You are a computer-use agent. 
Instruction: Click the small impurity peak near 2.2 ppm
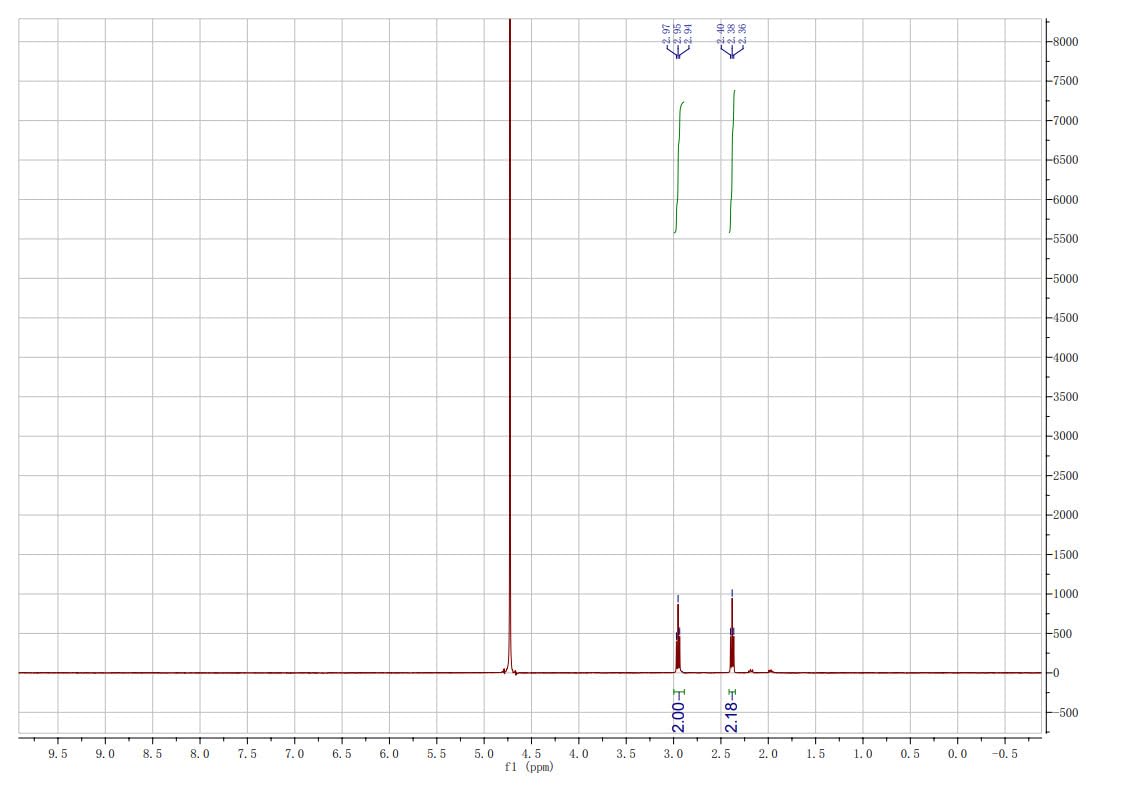click(751, 671)
